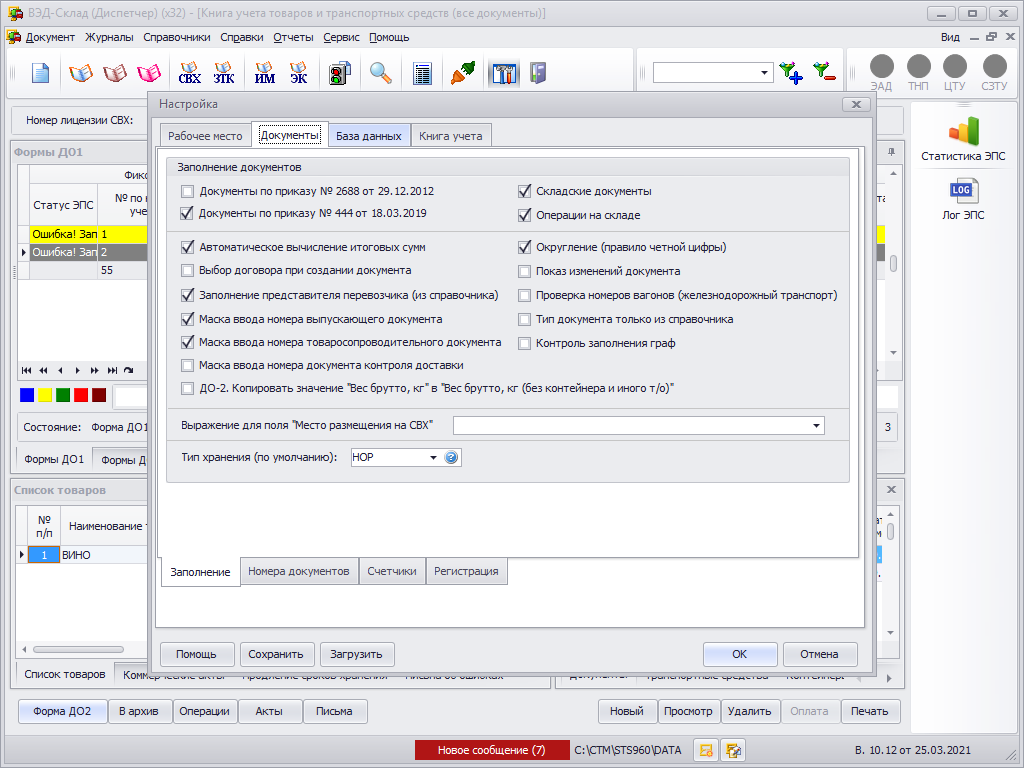This screenshot has width=1024, height=768.
Task: Expand the Место размещения на СВХ dropdown
Action: (816, 426)
